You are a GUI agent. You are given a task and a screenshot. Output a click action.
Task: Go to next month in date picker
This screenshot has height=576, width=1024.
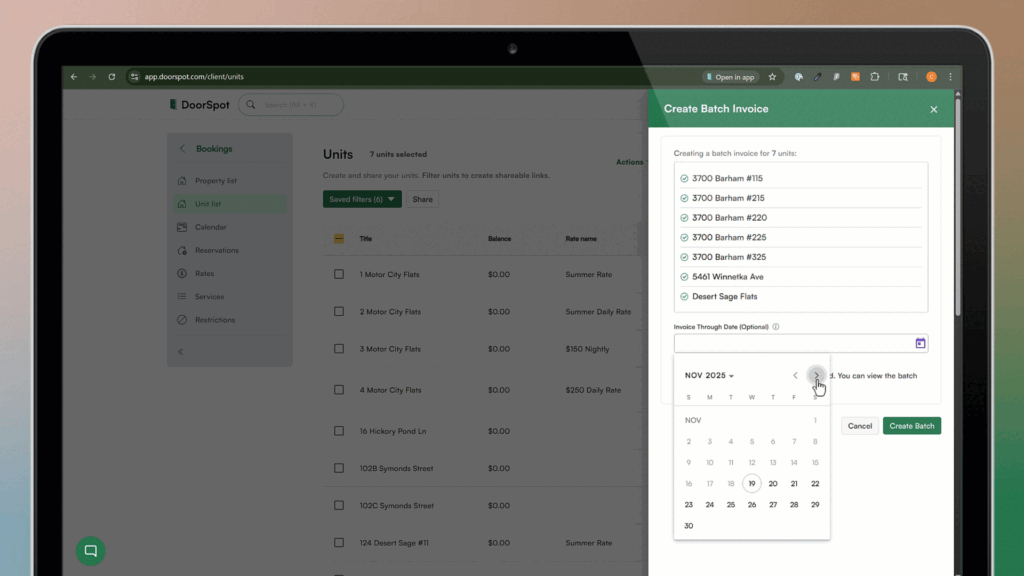click(816, 376)
